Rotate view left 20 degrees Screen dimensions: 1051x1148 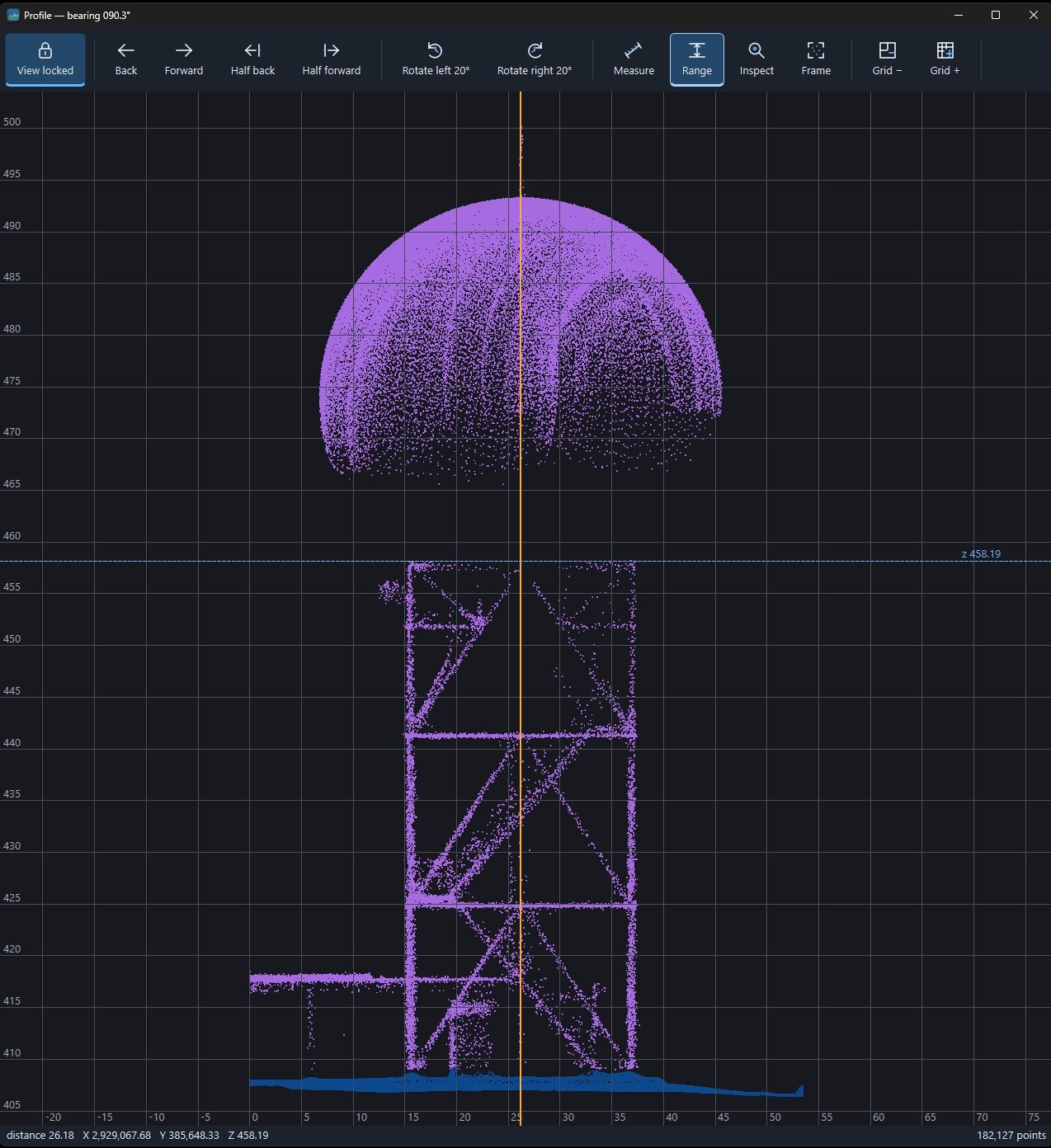[436, 59]
